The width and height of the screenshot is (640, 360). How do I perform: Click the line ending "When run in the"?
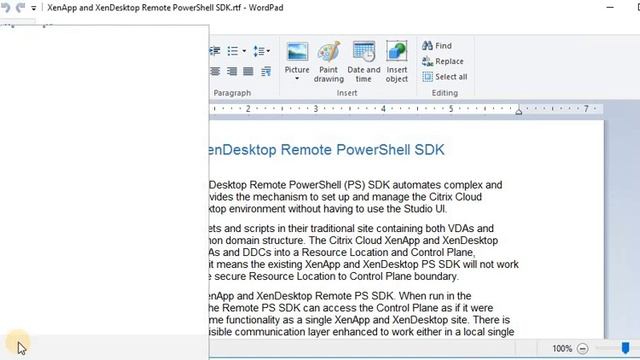click(x=340, y=296)
